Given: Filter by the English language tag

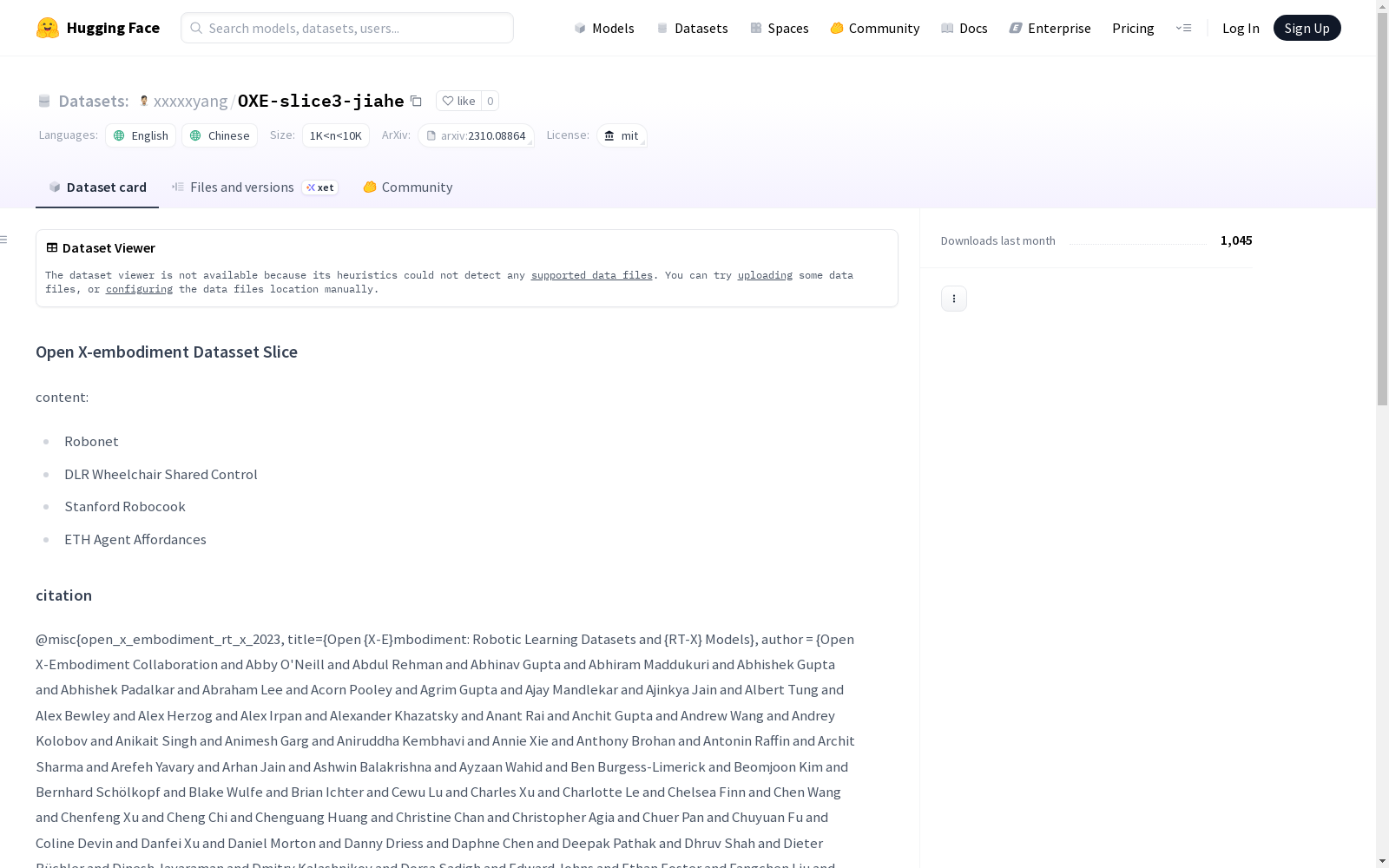Looking at the screenshot, I should tap(141, 135).
